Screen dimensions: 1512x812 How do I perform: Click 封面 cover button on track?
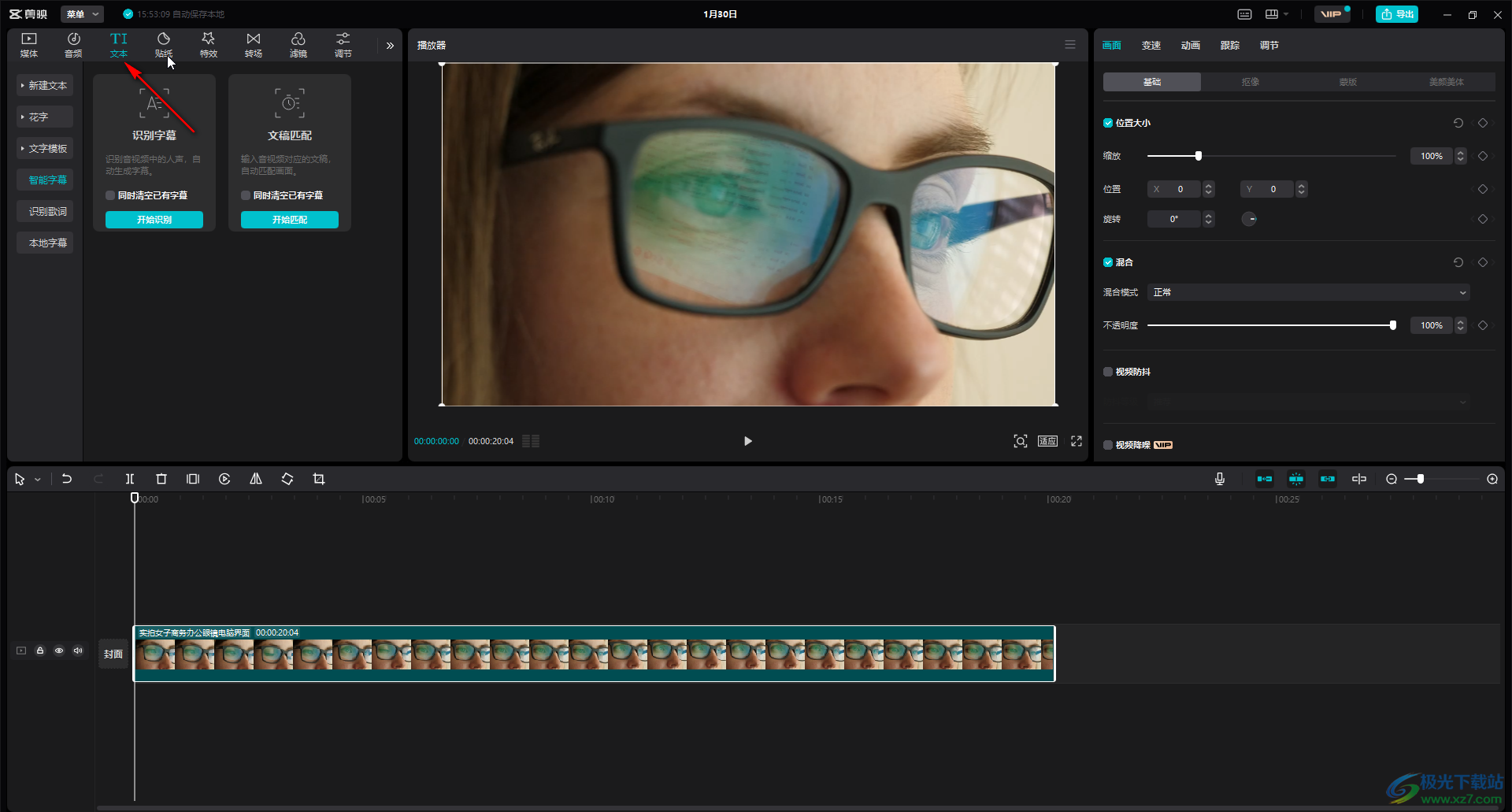tap(113, 654)
